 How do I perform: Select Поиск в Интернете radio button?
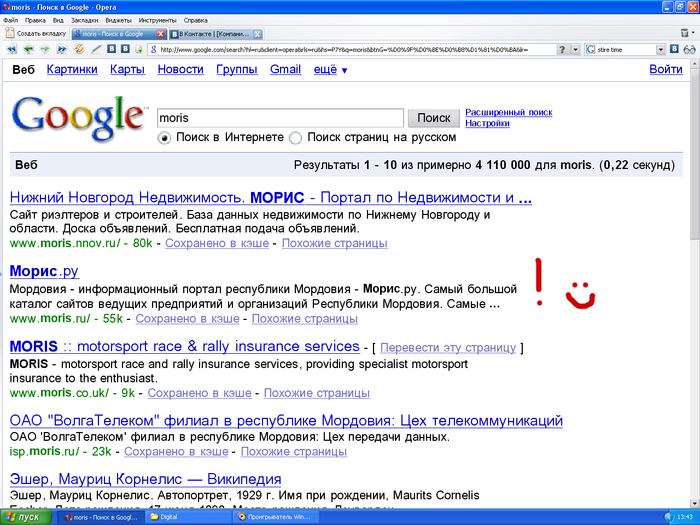pyautogui.click(x=164, y=138)
